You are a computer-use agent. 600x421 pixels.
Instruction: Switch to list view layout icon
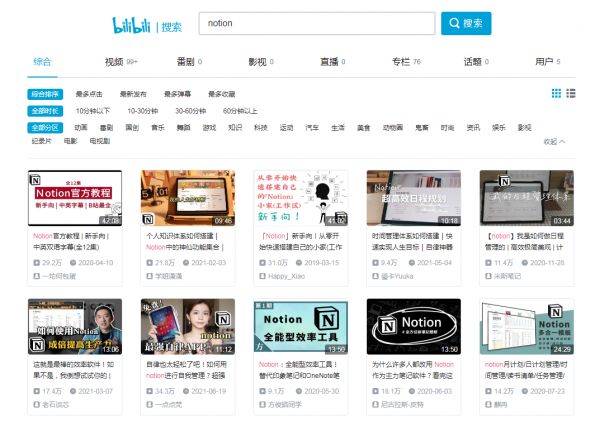tap(571, 93)
